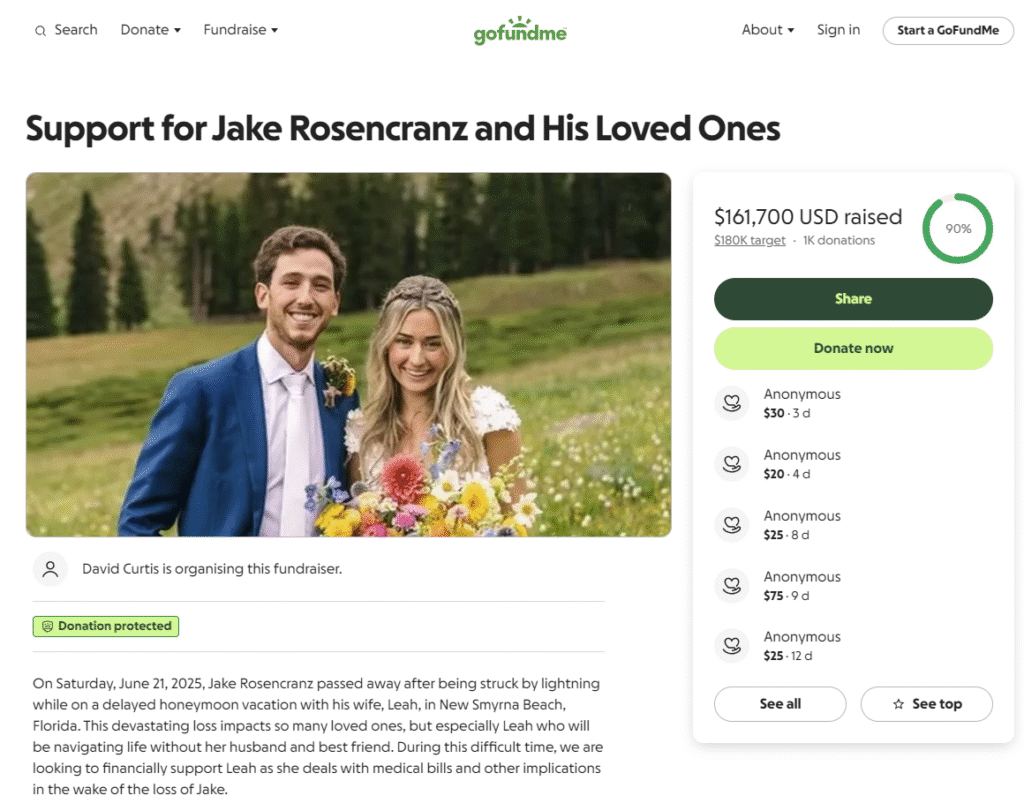Expand the Donate dropdown menu
Viewport: 1024px width, 803px height.
coord(150,30)
